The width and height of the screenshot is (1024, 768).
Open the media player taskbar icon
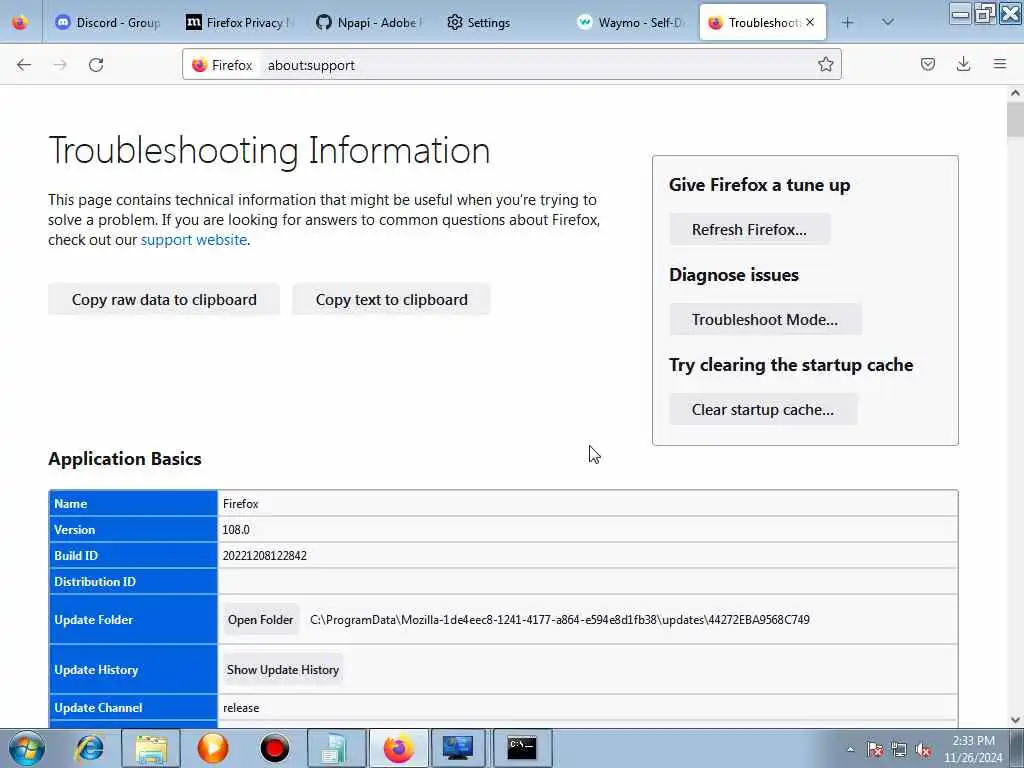213,748
